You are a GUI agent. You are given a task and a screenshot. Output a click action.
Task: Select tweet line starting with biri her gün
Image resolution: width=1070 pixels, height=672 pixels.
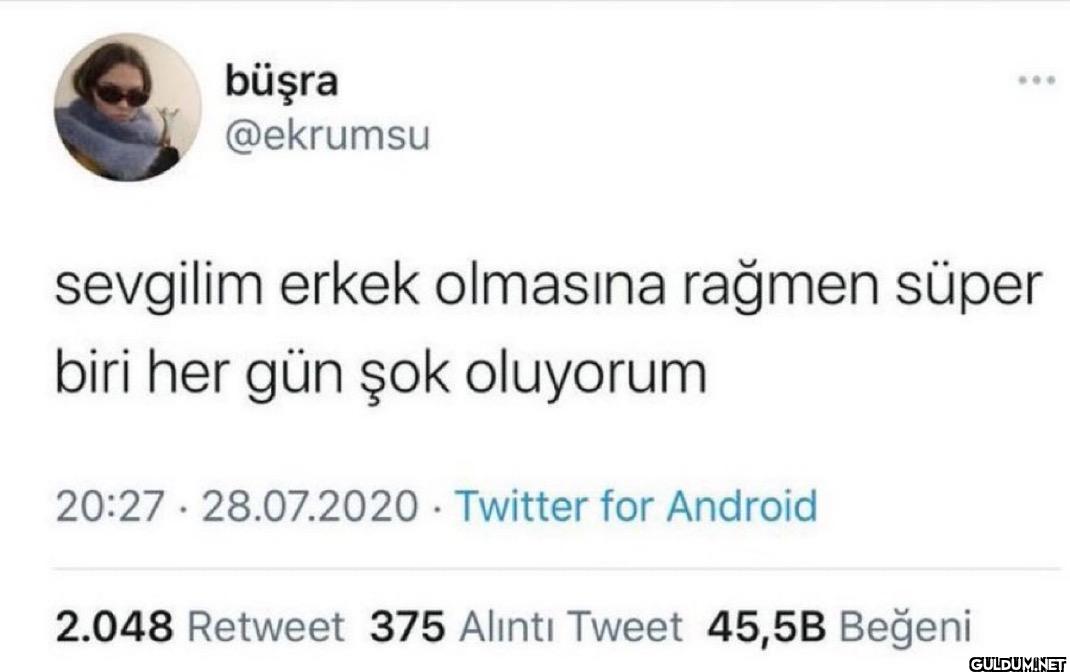coord(381,375)
